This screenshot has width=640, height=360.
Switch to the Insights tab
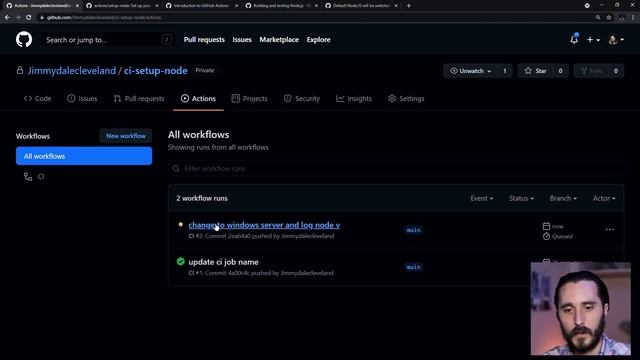(354, 98)
